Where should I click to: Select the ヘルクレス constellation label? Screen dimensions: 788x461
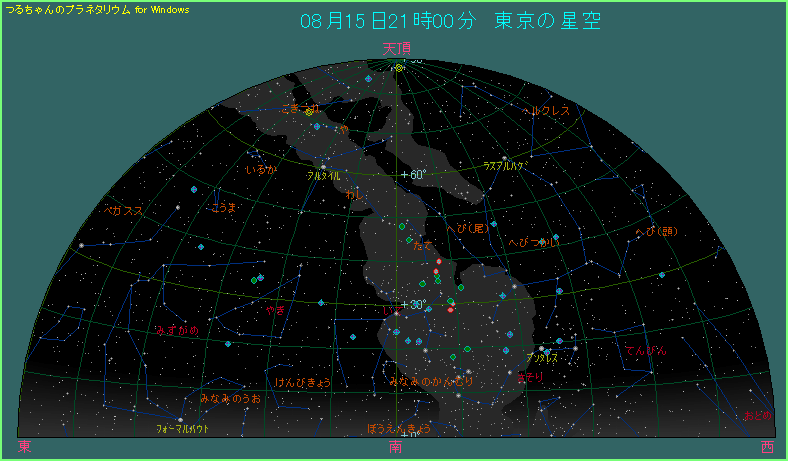tap(547, 111)
